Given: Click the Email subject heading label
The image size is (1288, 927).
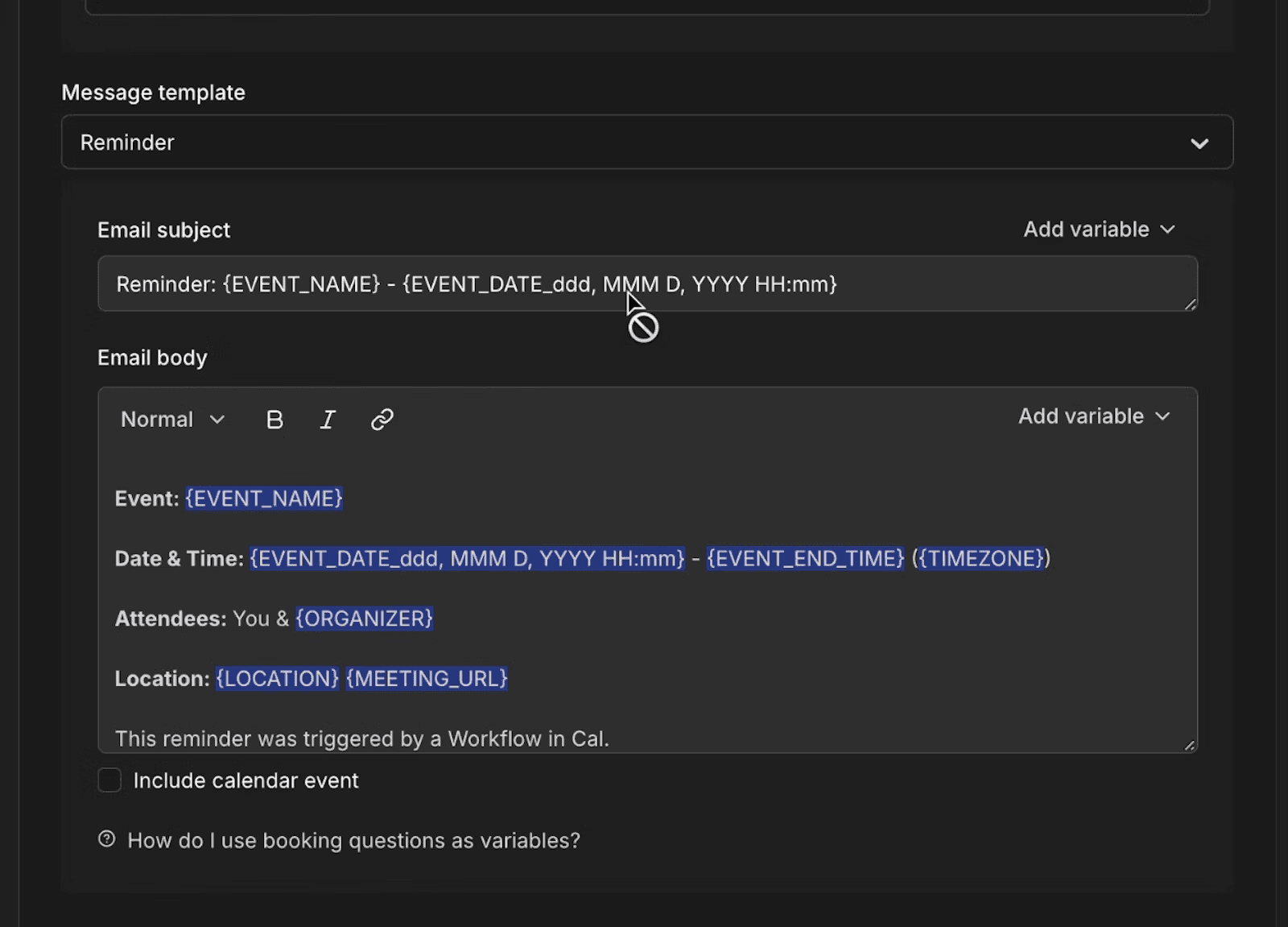Looking at the screenshot, I should 163,230.
